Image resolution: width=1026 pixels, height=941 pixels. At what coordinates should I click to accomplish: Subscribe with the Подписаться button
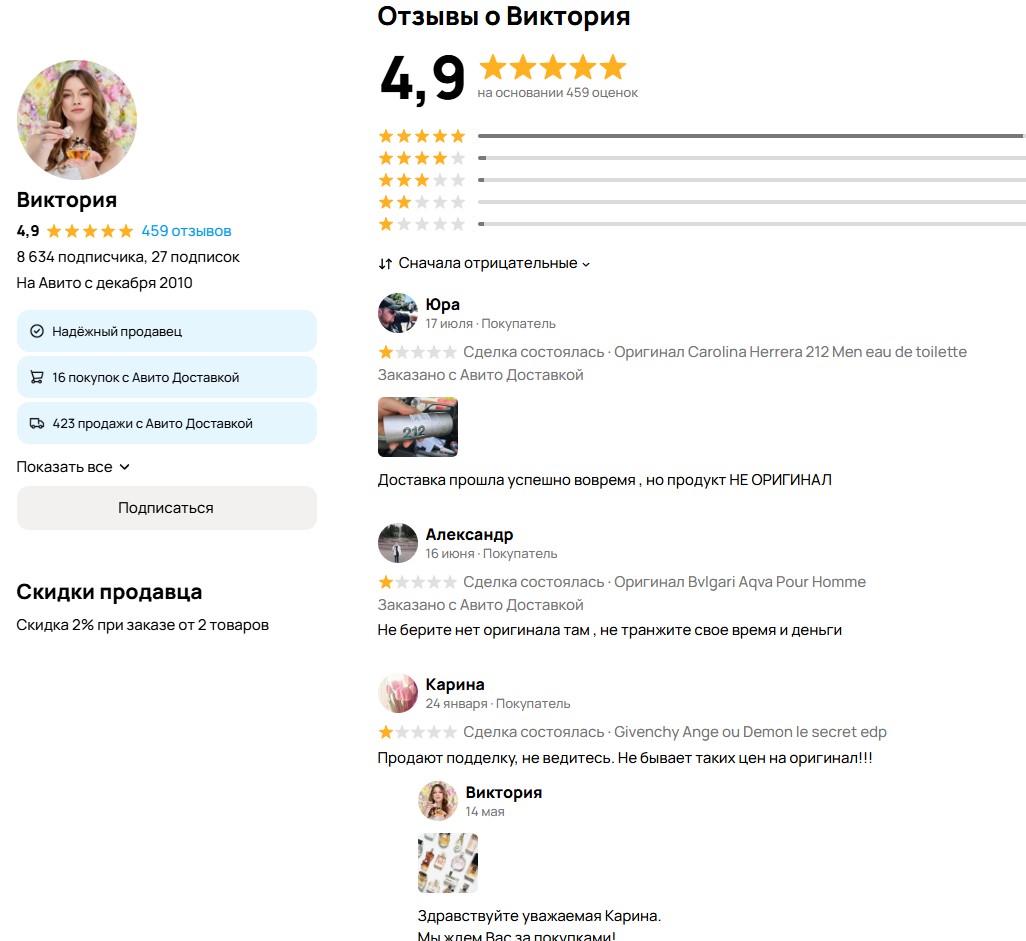pyautogui.click(x=167, y=508)
